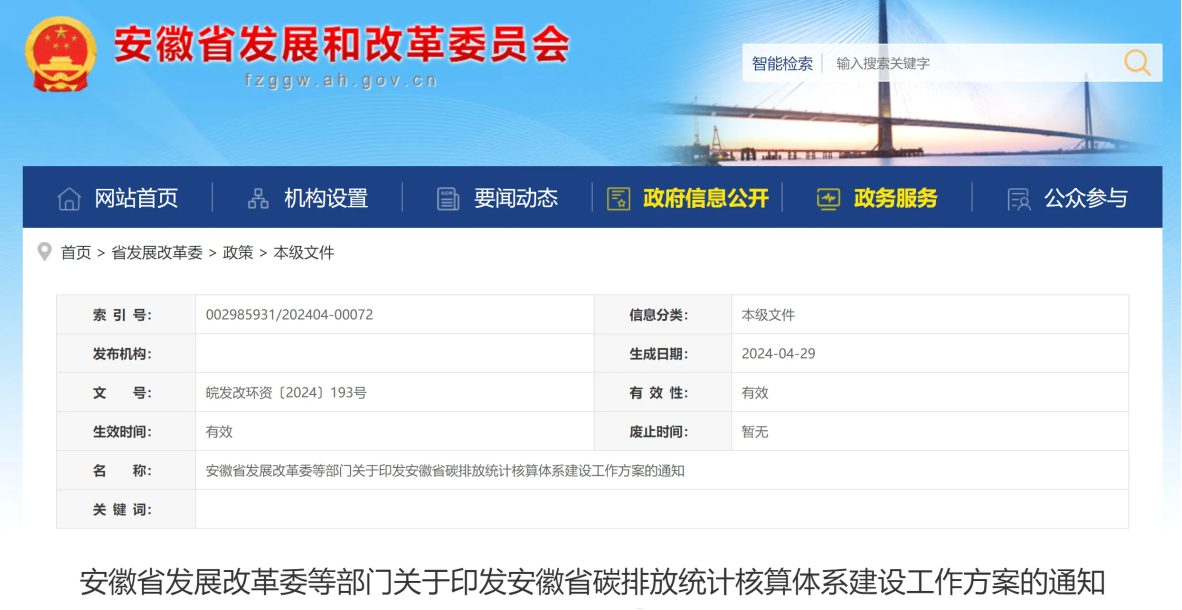
Task: Go to 政策 in breadcrumb
Action: [x=238, y=253]
